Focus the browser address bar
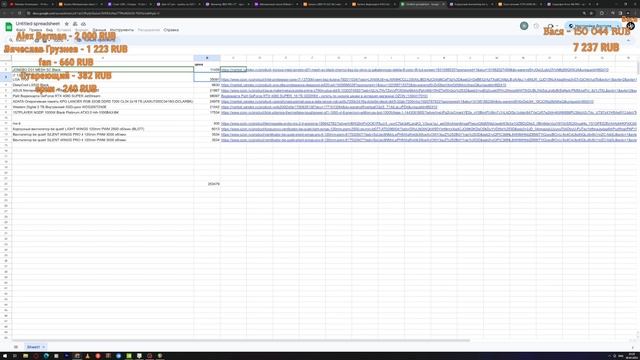The height and width of the screenshot is (360, 640). (x=302, y=13)
